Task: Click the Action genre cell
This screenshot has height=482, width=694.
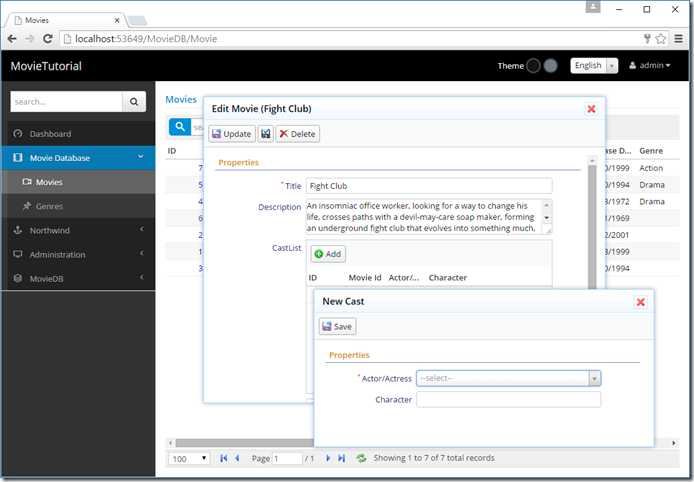Action: coord(651,168)
